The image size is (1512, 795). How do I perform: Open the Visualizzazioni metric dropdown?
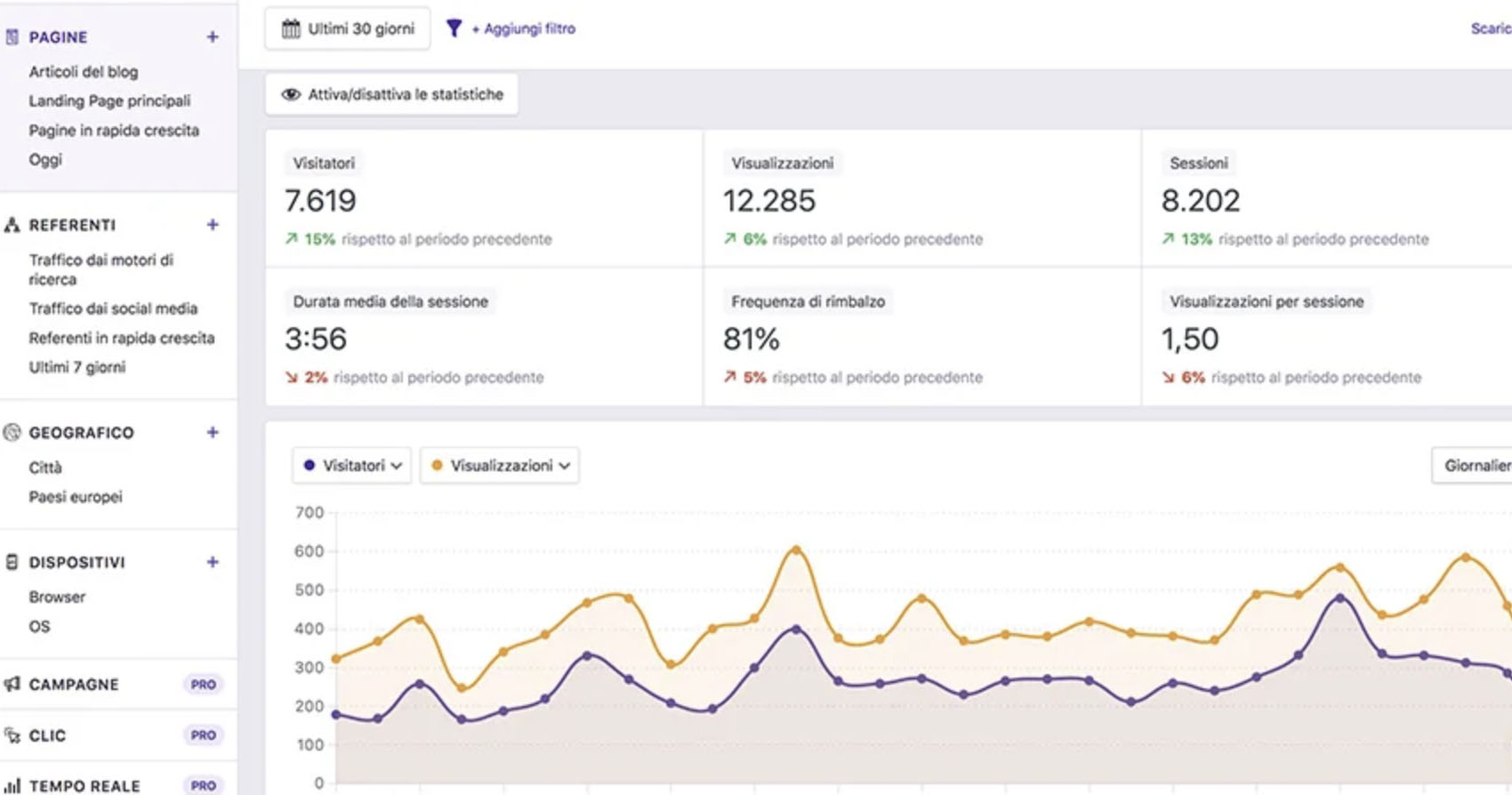pos(500,465)
